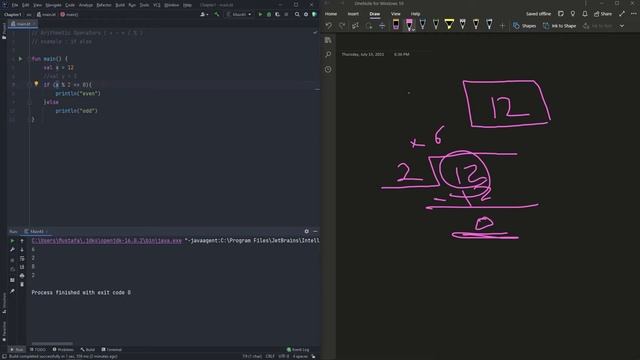The image size is (640, 360).
Task: Click the up arrow in Run panel
Action: point(22,241)
